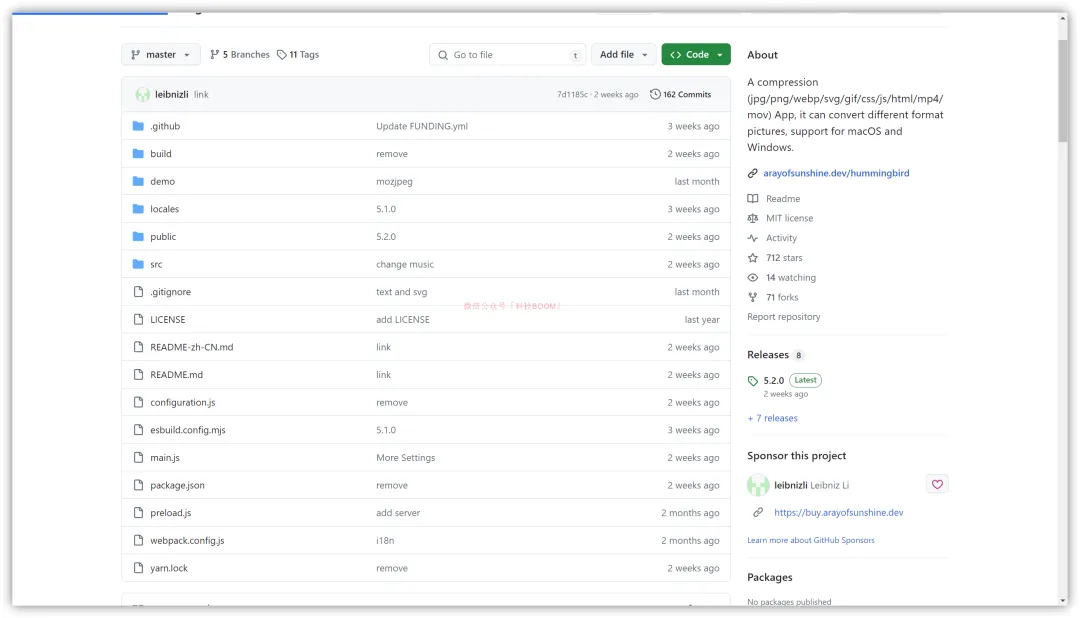Open the src folder icon

coord(138,264)
